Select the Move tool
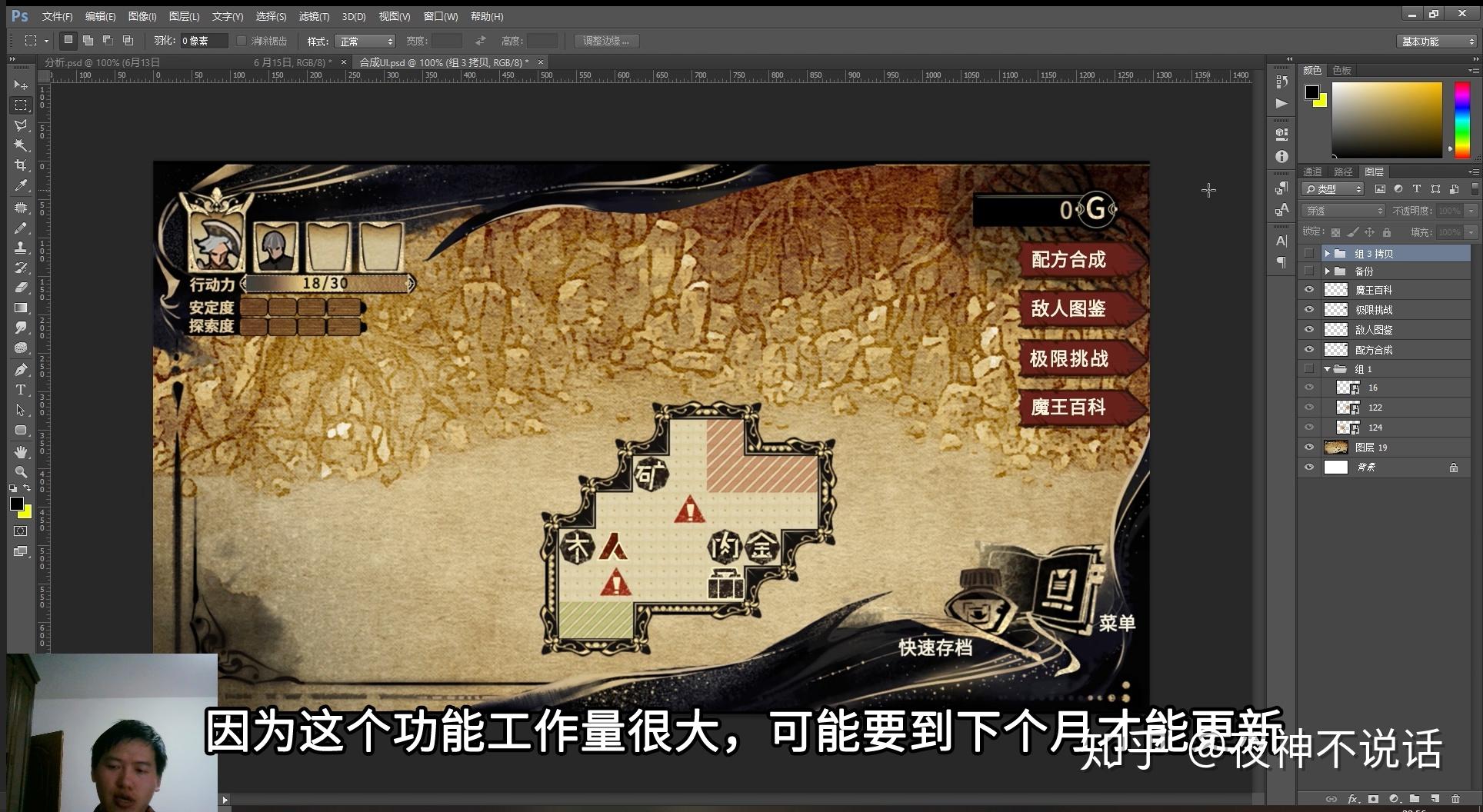Screen dimensions: 1483x812 tap(21, 85)
